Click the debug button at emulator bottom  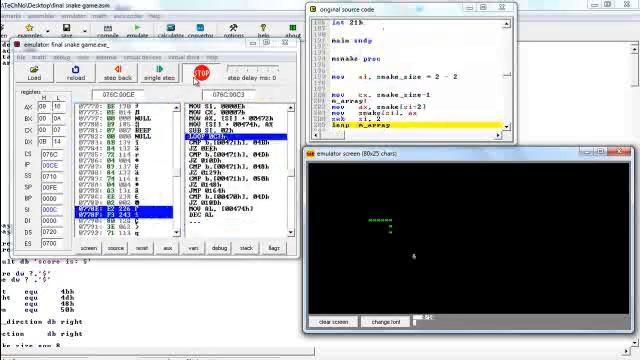pos(219,248)
